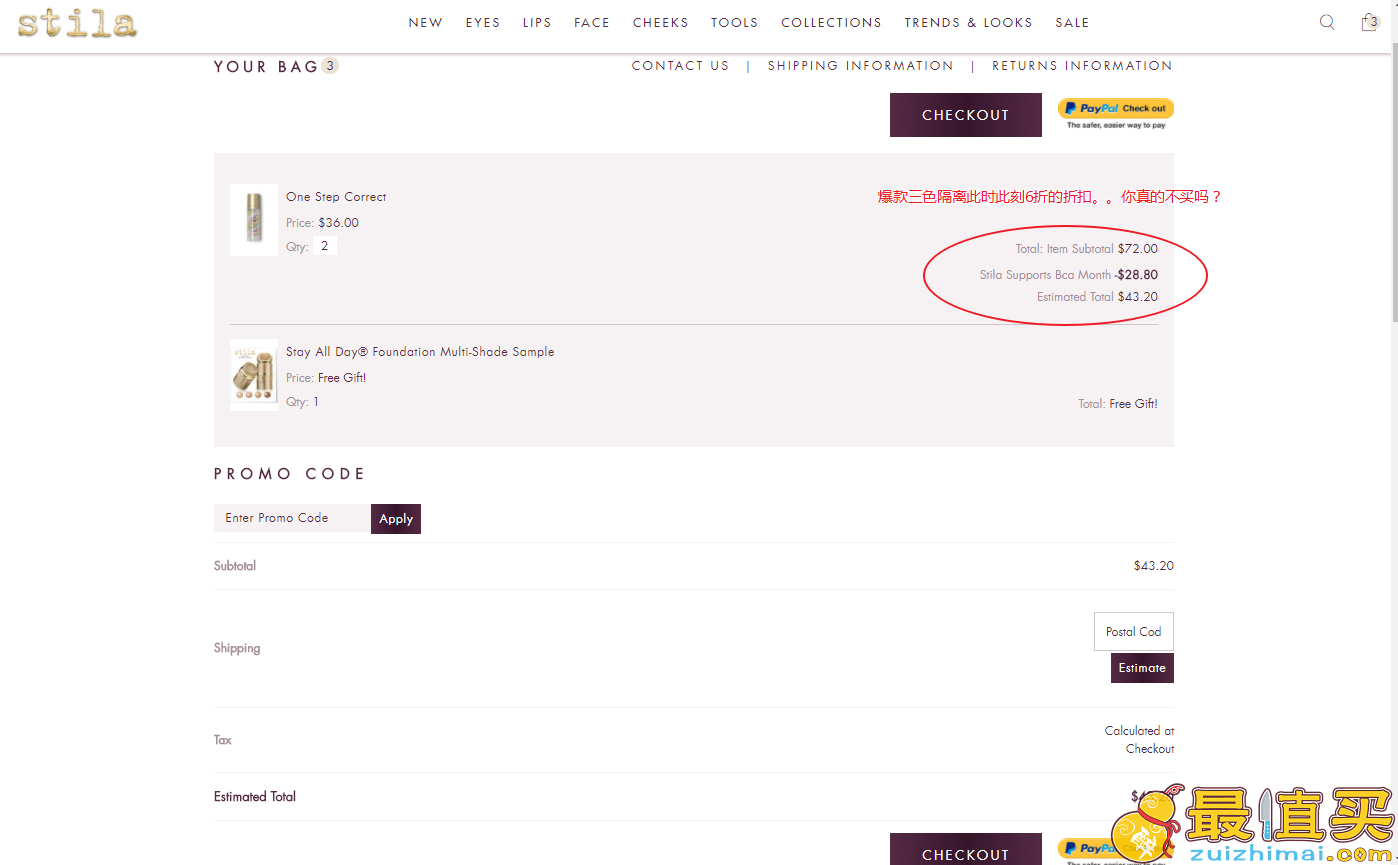This screenshot has height=865, width=1398.
Task: Click the Item Subtotal $72.00 text
Action: [1087, 249]
